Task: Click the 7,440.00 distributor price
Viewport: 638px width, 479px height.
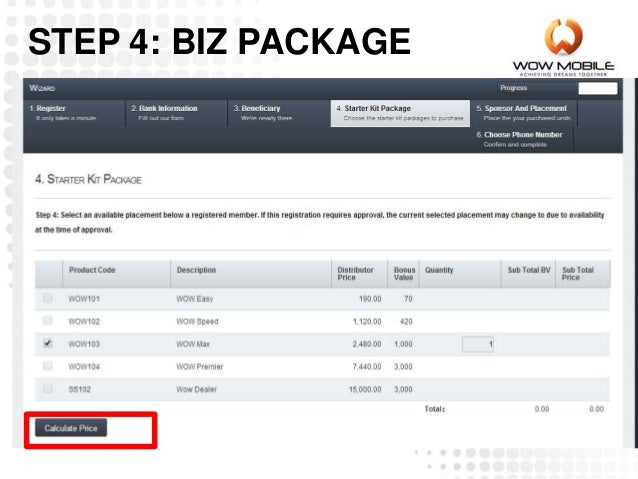Action: 367,367
